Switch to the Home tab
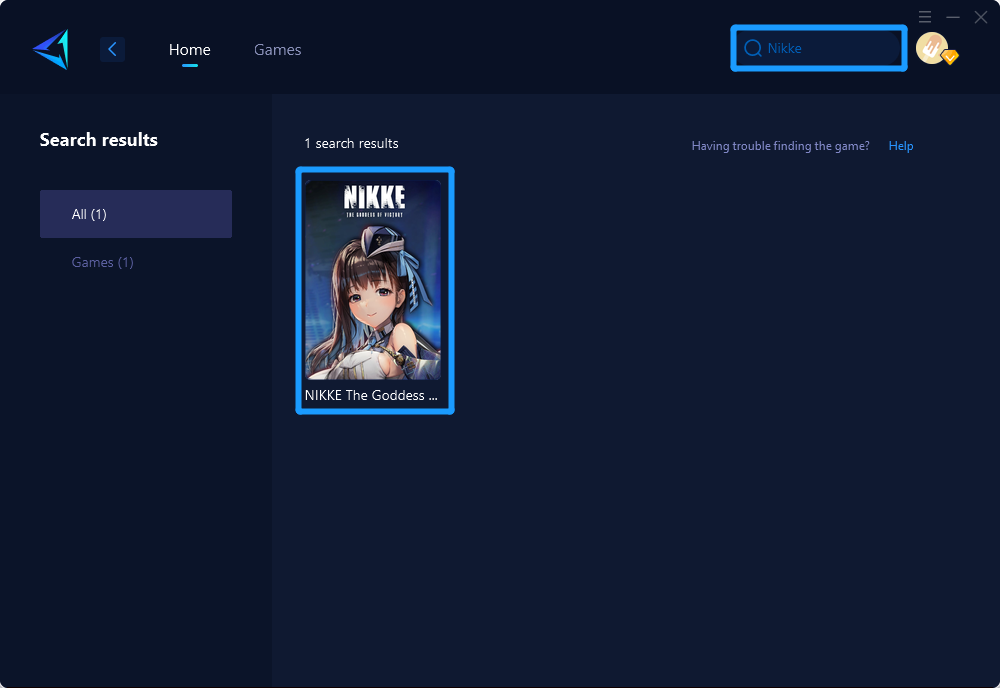This screenshot has height=688, width=1000. pyautogui.click(x=189, y=50)
